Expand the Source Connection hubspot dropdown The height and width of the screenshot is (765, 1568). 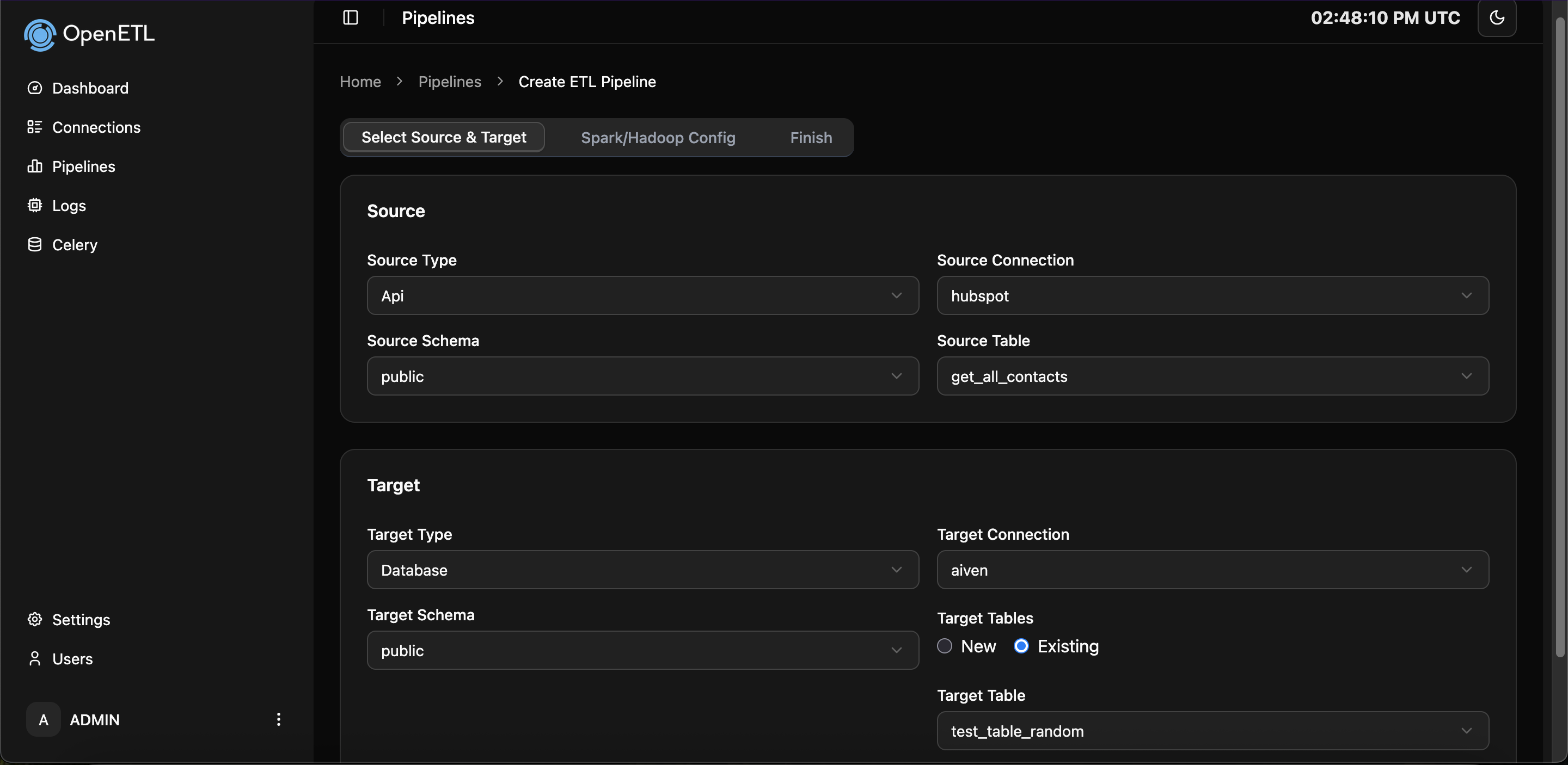pyautogui.click(x=1212, y=295)
